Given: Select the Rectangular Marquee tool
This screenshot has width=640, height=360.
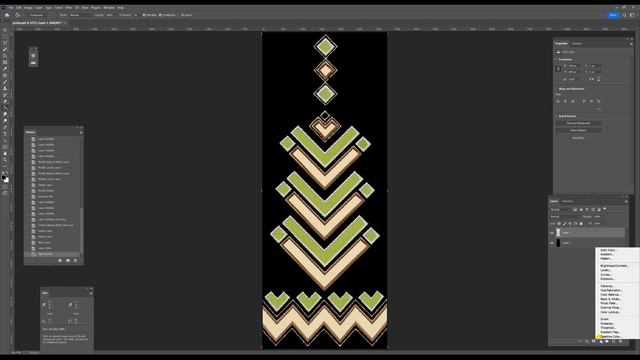Looking at the screenshot, I should click(x=5, y=36).
